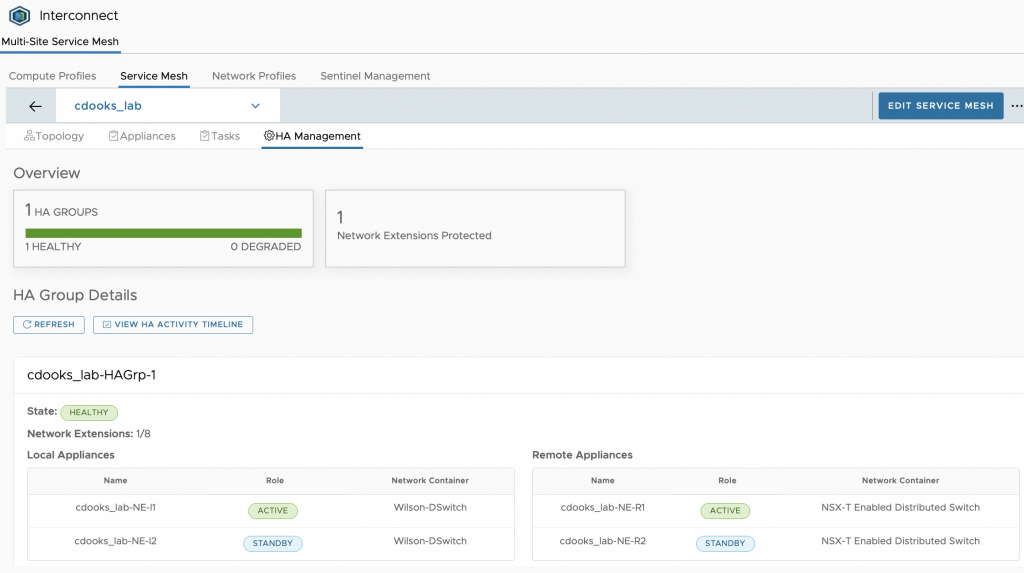Click the Interconnect hexagon logo icon

click(19, 15)
